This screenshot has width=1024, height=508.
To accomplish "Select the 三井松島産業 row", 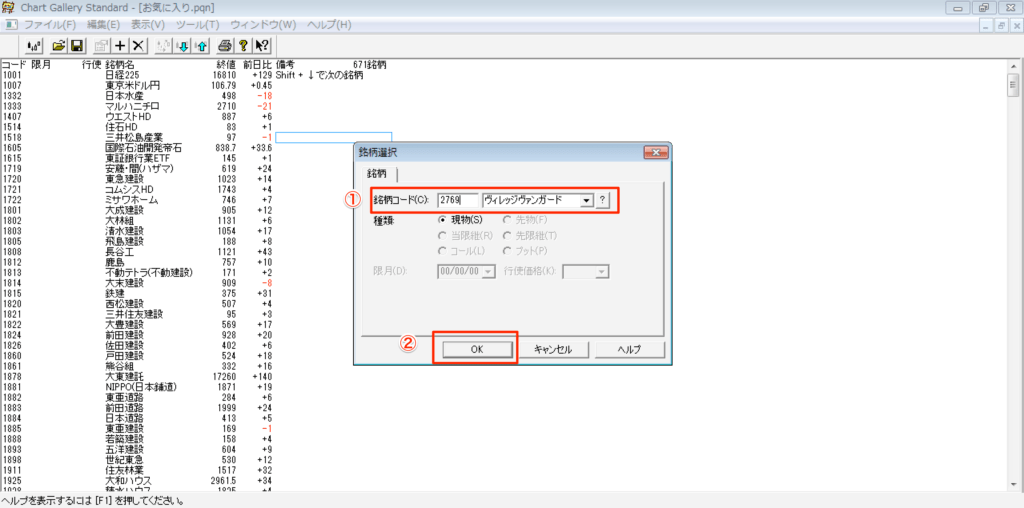I will pyautogui.click(x=137, y=138).
